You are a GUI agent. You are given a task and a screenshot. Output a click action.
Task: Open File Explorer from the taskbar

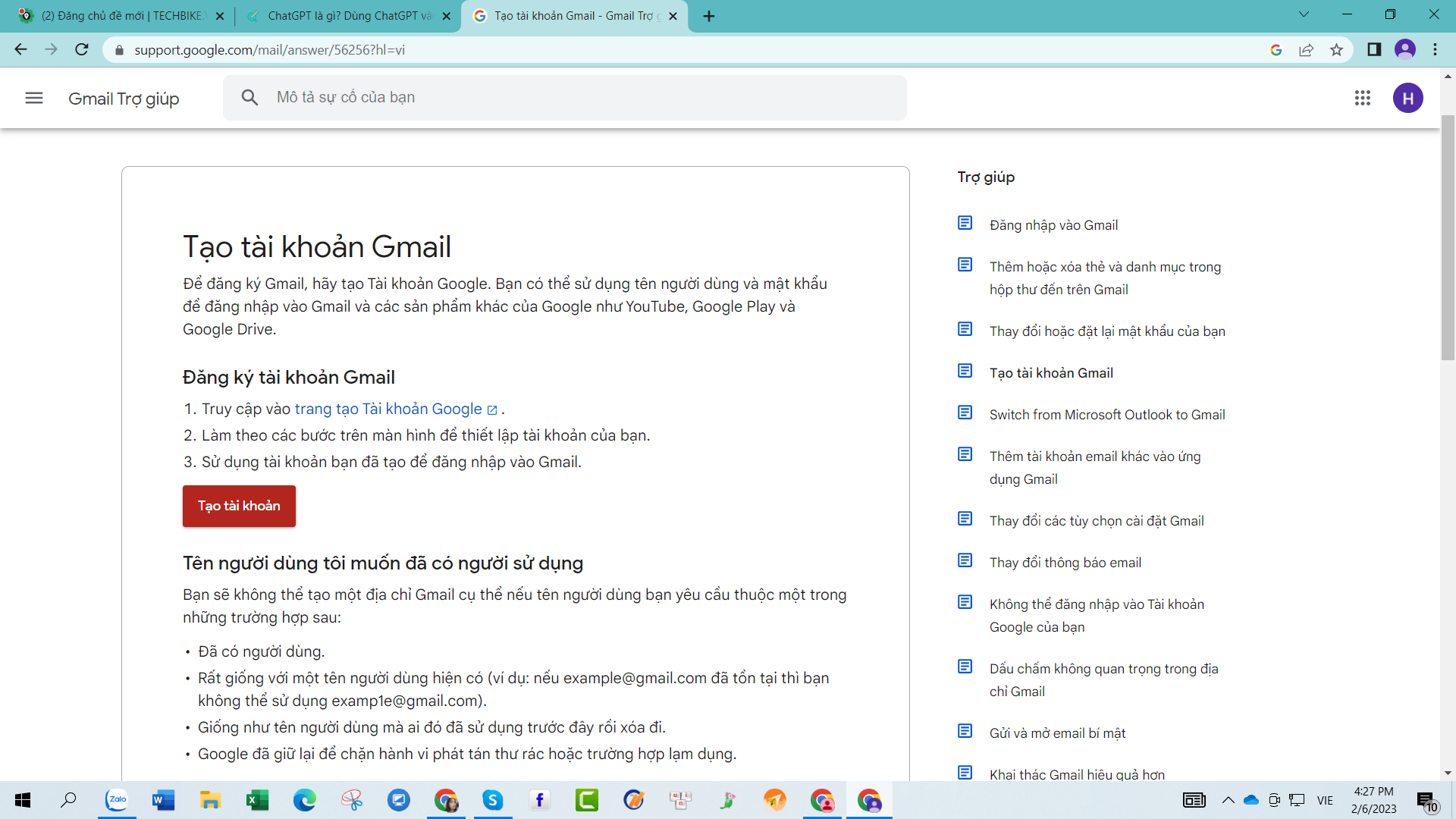tap(210, 800)
